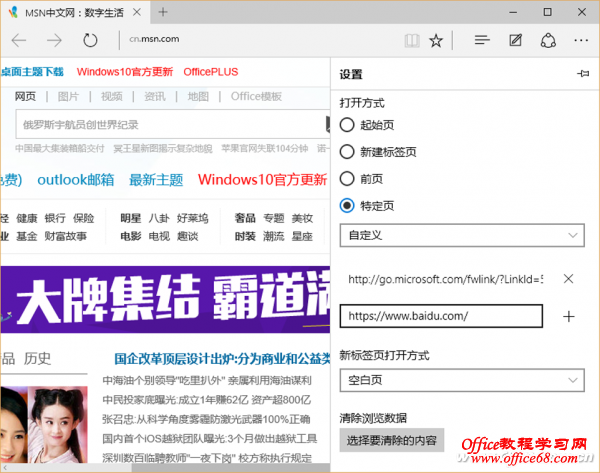Open the 健康 category link
Viewport: 600px width, 473px height.
pyautogui.click(x=26, y=218)
